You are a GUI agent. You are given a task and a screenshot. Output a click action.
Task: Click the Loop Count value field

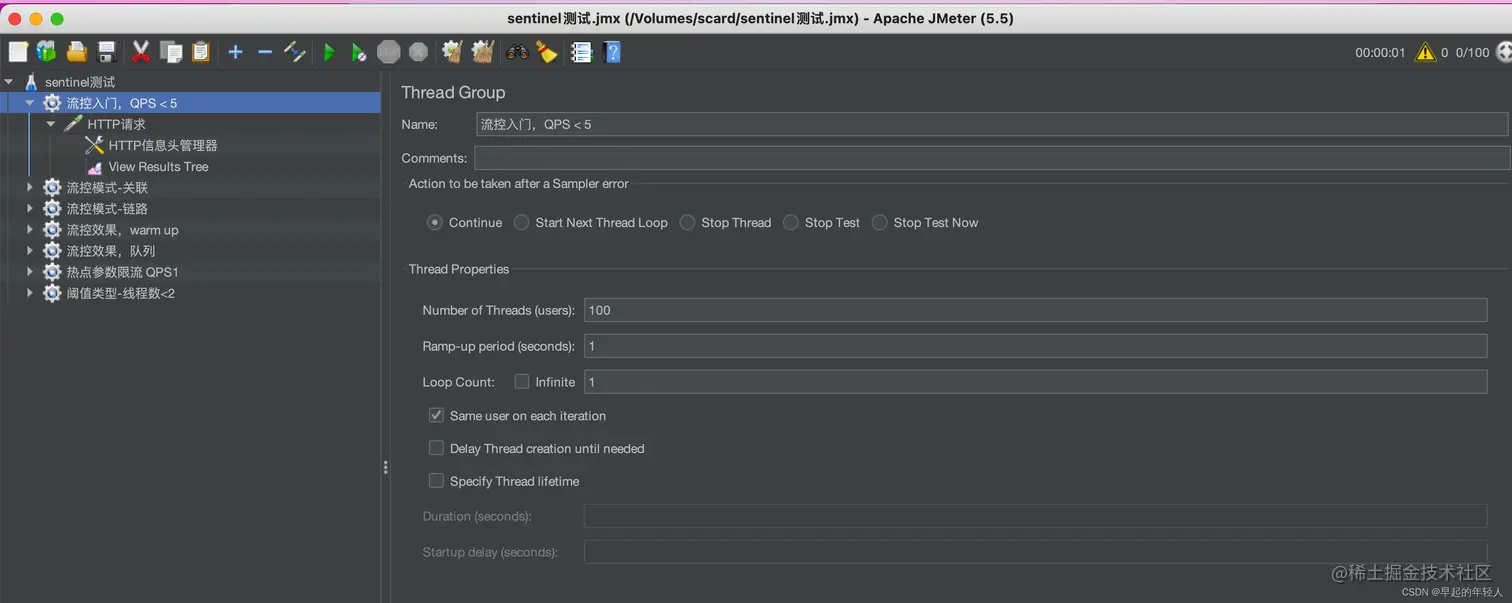coord(1035,382)
